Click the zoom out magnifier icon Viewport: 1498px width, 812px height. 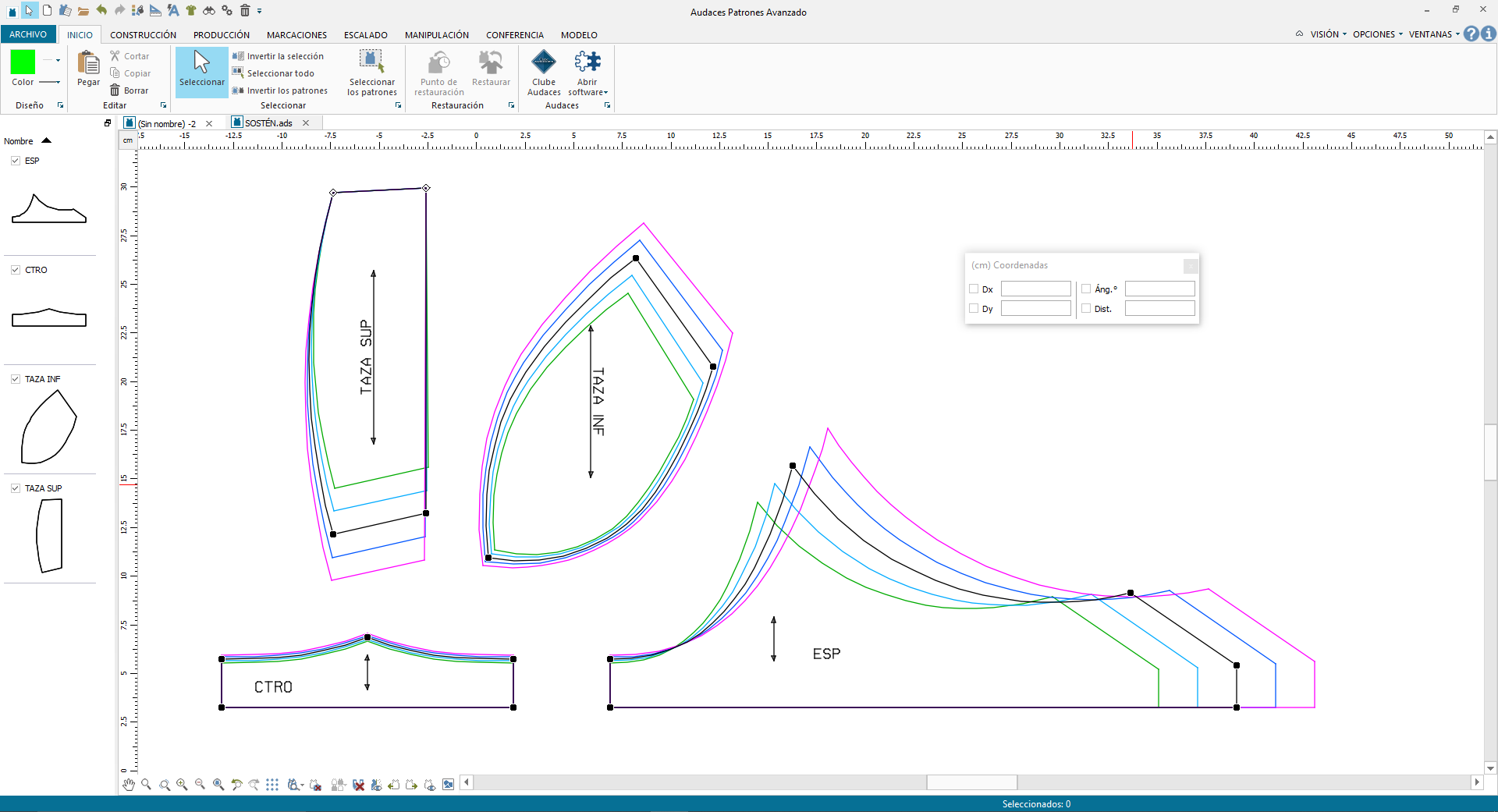200,785
